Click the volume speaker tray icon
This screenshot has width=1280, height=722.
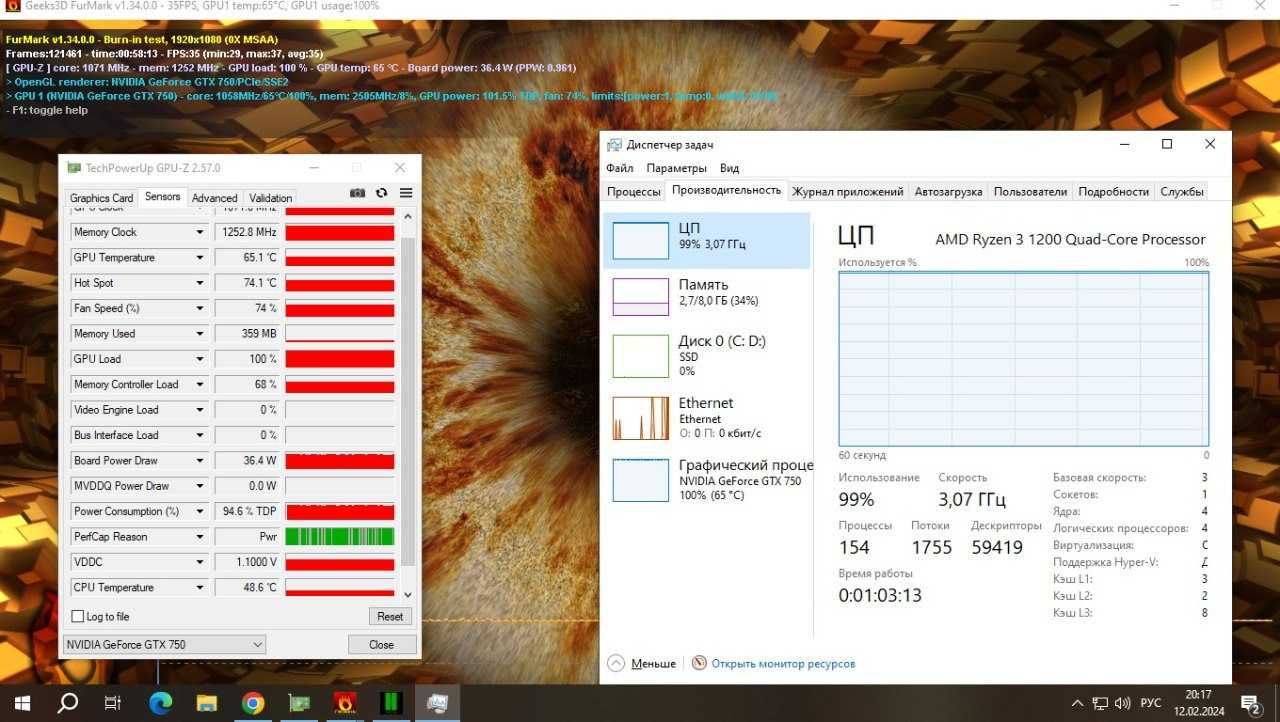click(1123, 703)
